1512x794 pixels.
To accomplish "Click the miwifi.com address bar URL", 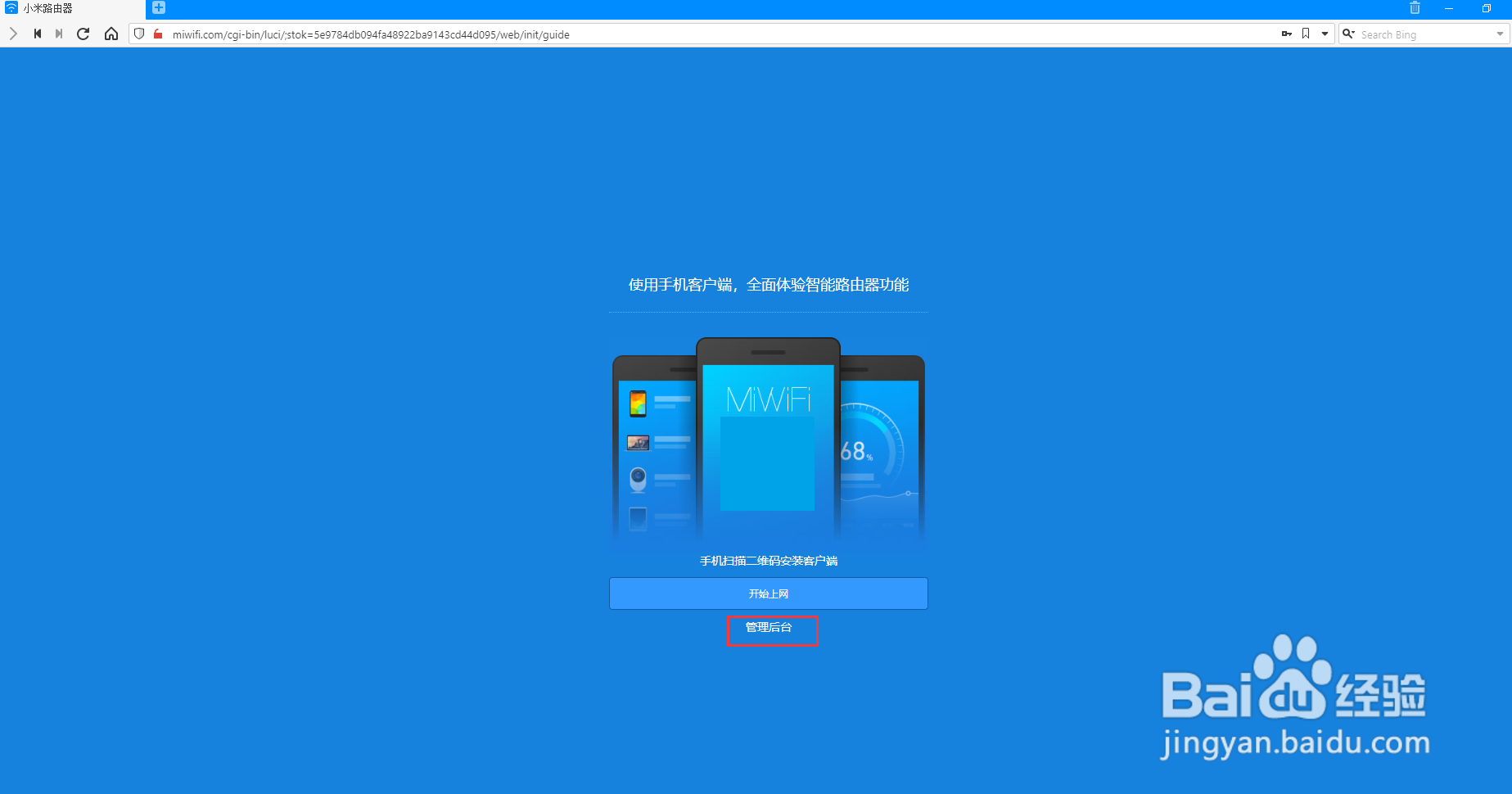I will pos(371,34).
